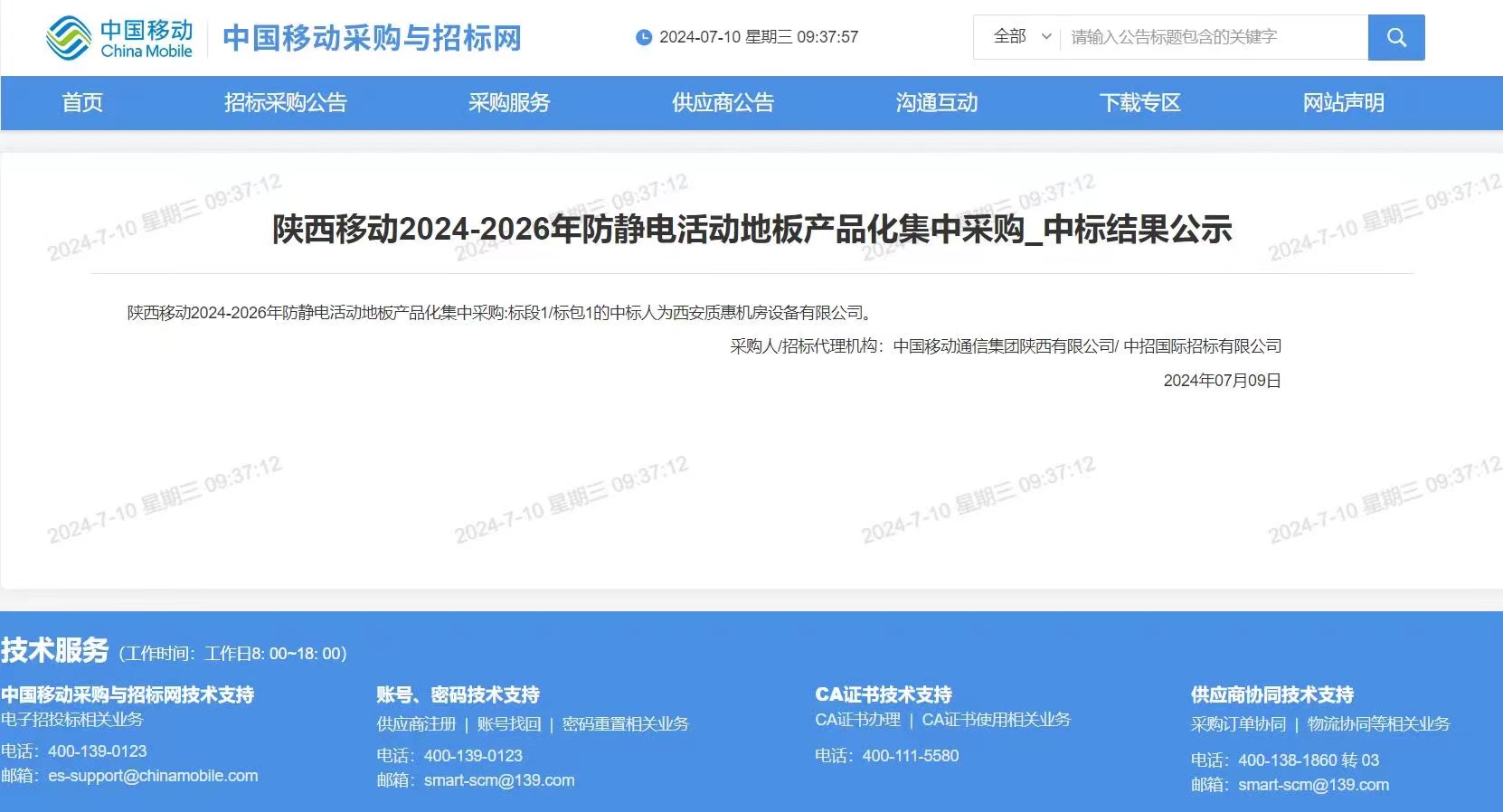Click the 中国移动采购与招标网 site title
The image size is (1503, 812).
[372, 38]
